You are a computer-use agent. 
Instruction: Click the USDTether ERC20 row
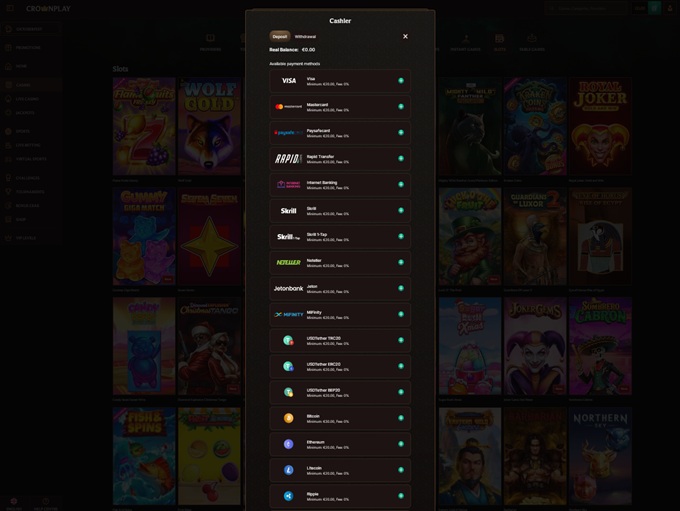(x=340, y=366)
